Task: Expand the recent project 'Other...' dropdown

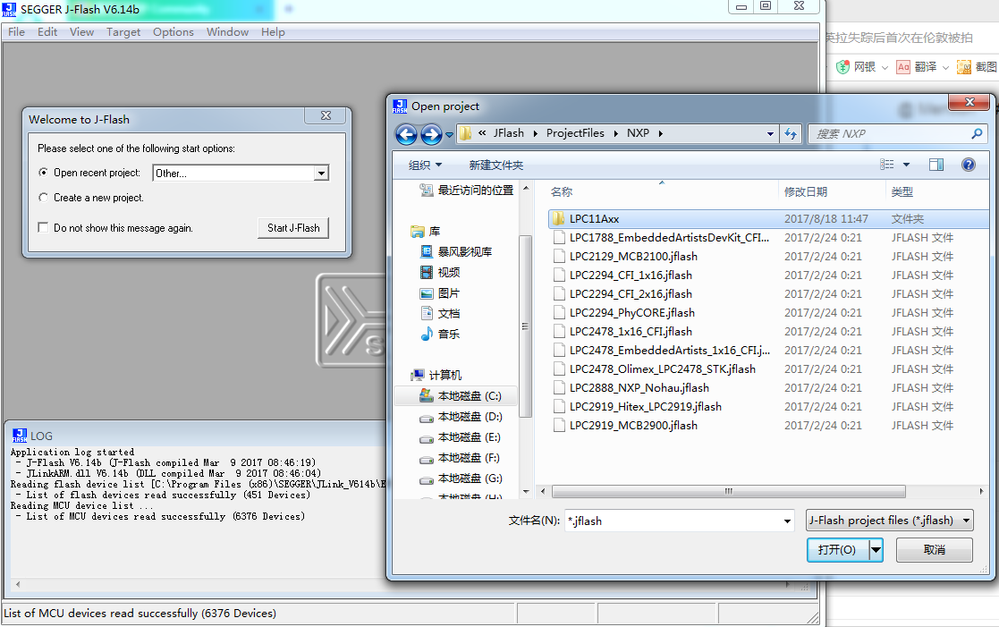Action: pos(321,173)
